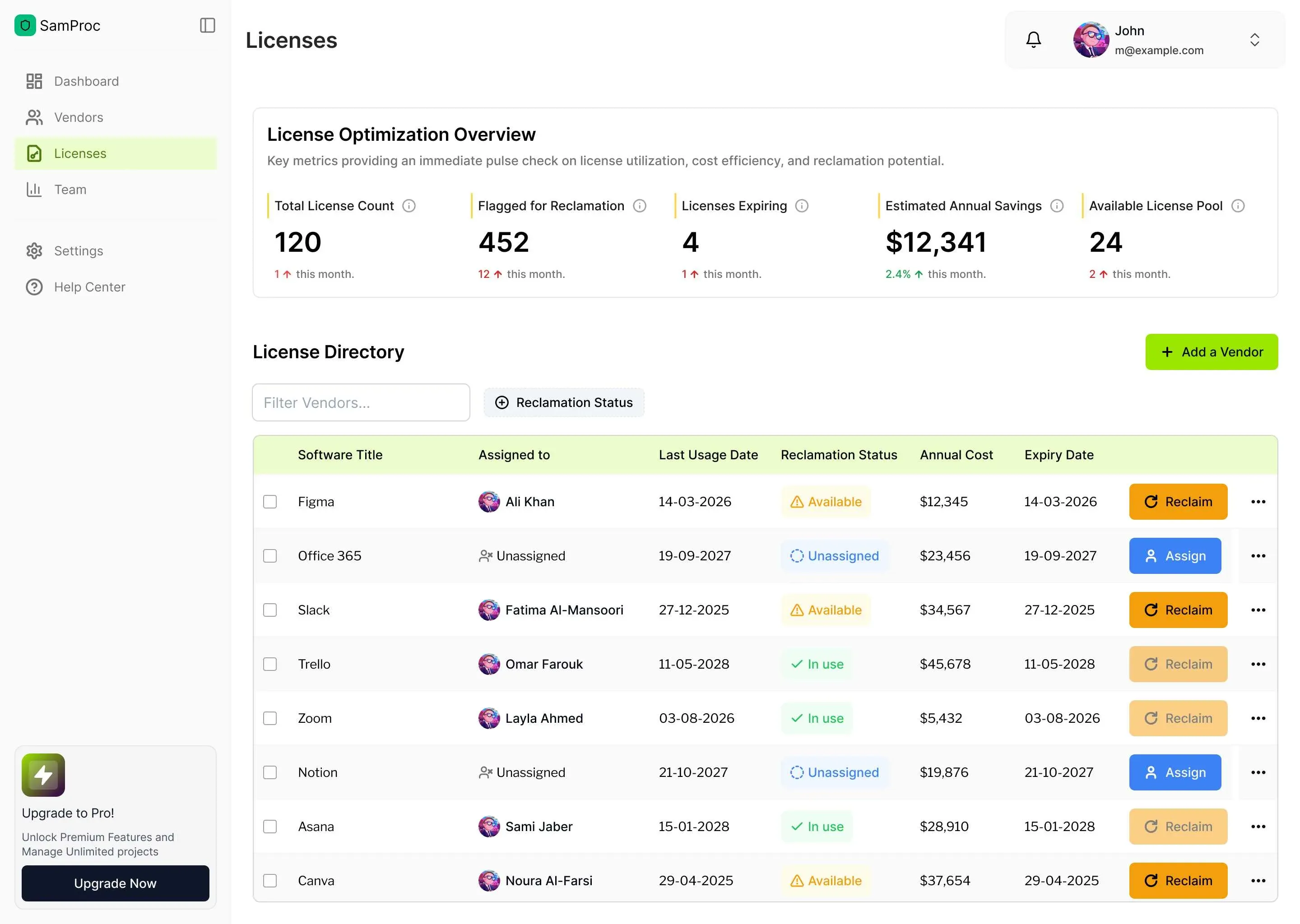The image size is (1300, 924).
Task: Select the Slack row checkbox
Action: pyautogui.click(x=270, y=610)
